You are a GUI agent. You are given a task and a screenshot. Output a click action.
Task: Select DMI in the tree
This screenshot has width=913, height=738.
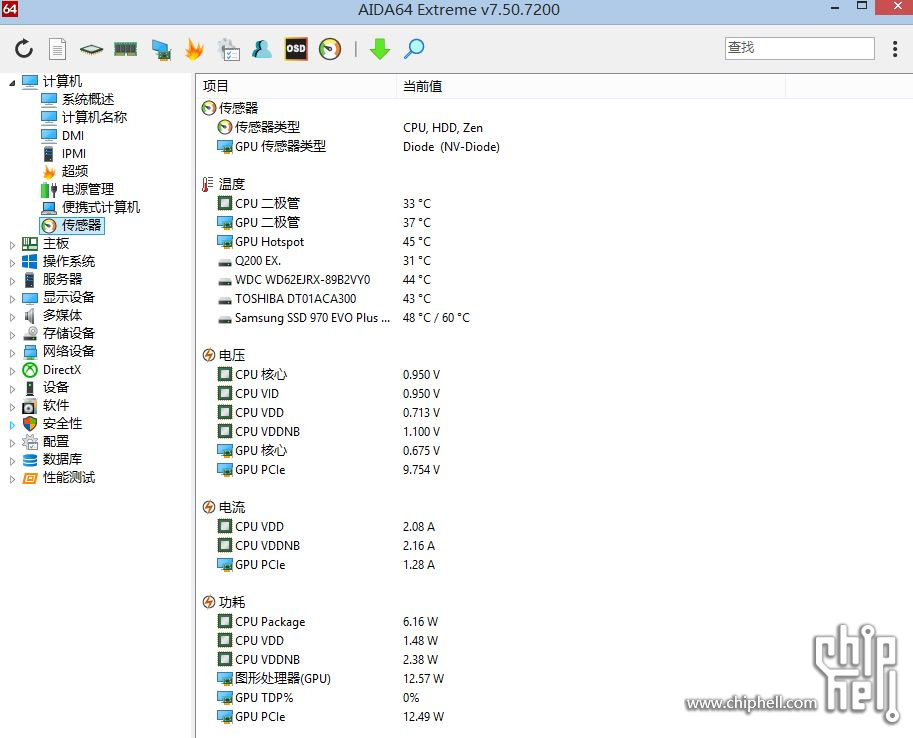[73, 135]
